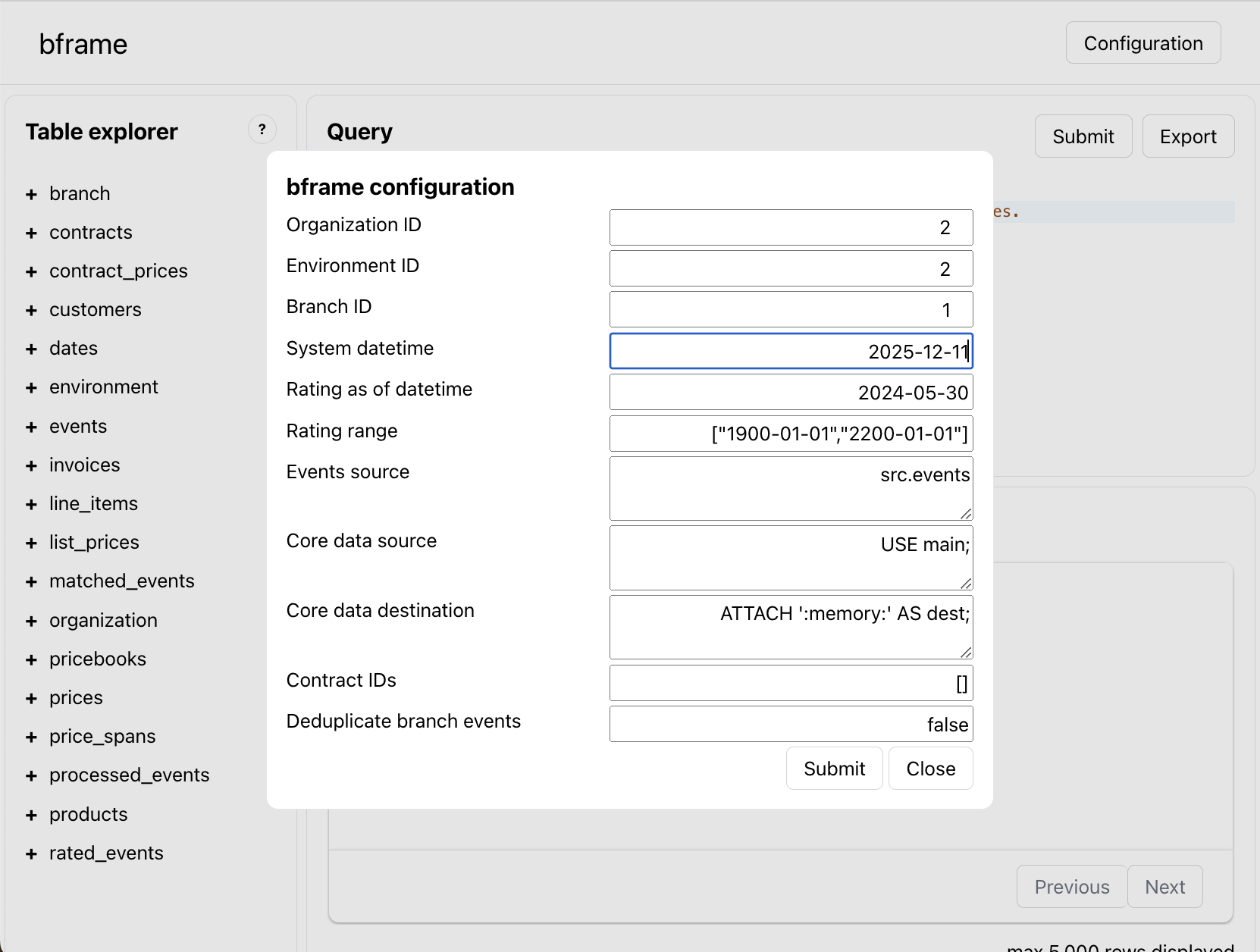Viewport: 1260px width, 952px height.
Task: Click the bframe logo text
Action: pyautogui.click(x=83, y=44)
